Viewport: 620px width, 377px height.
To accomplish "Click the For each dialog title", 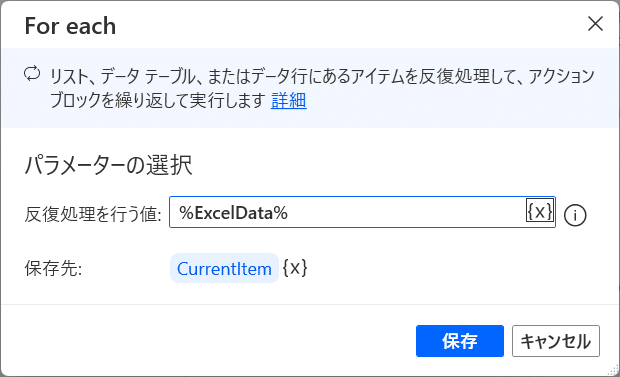I will (x=70, y=26).
